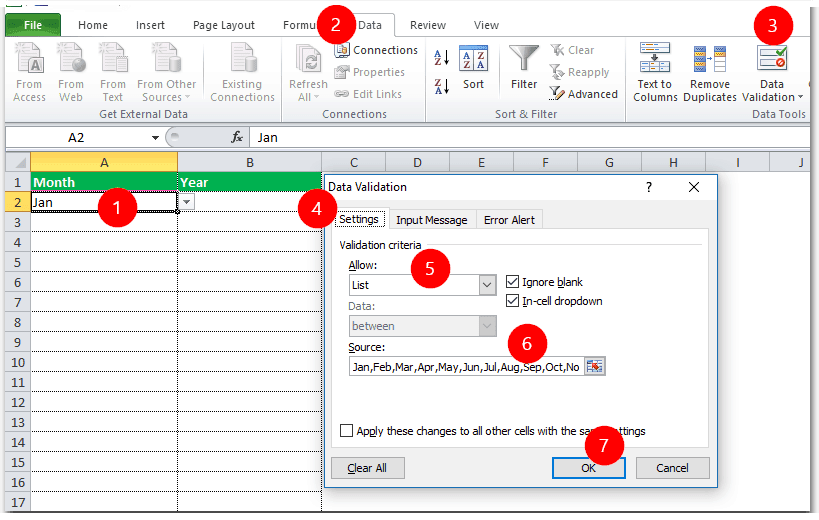
Task: Toggle the Ignore blank checkbox
Action: [513, 282]
